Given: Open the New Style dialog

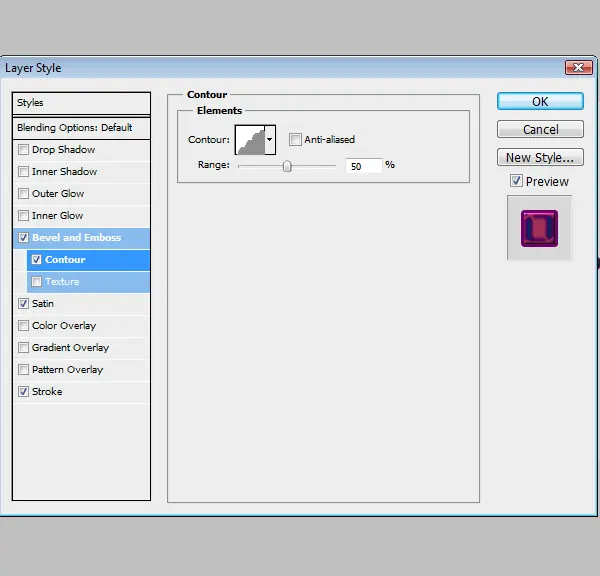Looking at the screenshot, I should [540, 157].
